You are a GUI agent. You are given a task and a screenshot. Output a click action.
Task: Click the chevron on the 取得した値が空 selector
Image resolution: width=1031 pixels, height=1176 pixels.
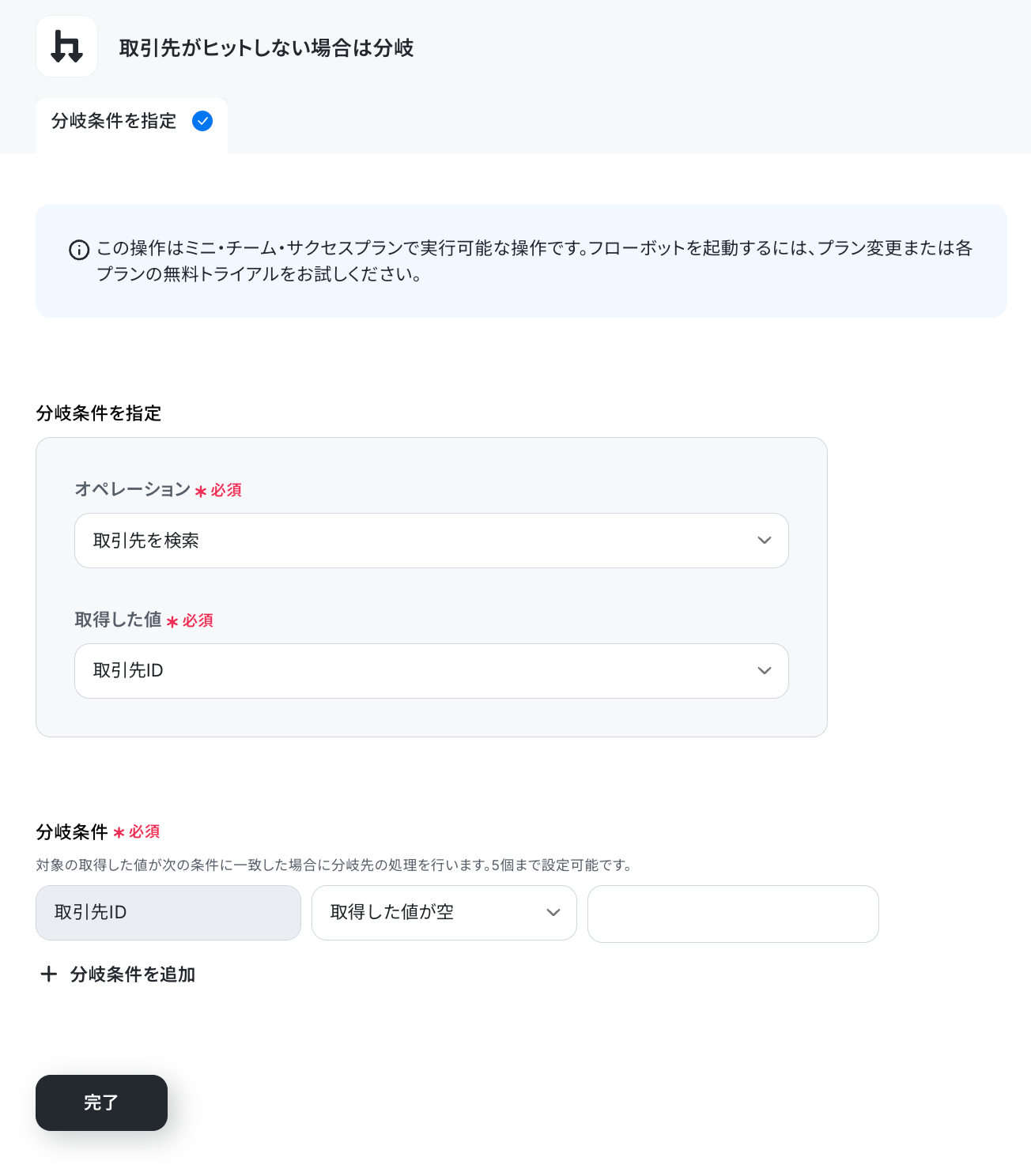tap(553, 912)
